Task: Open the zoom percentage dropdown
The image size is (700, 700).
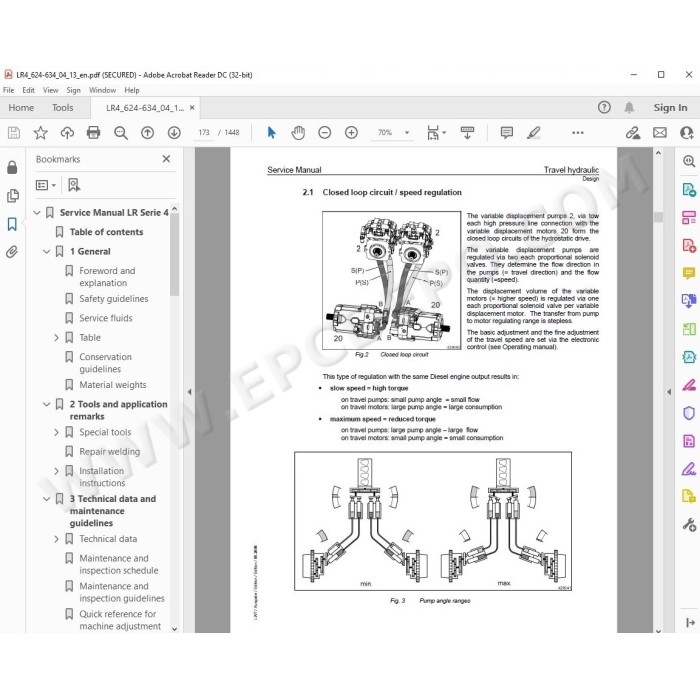Action: (407, 133)
